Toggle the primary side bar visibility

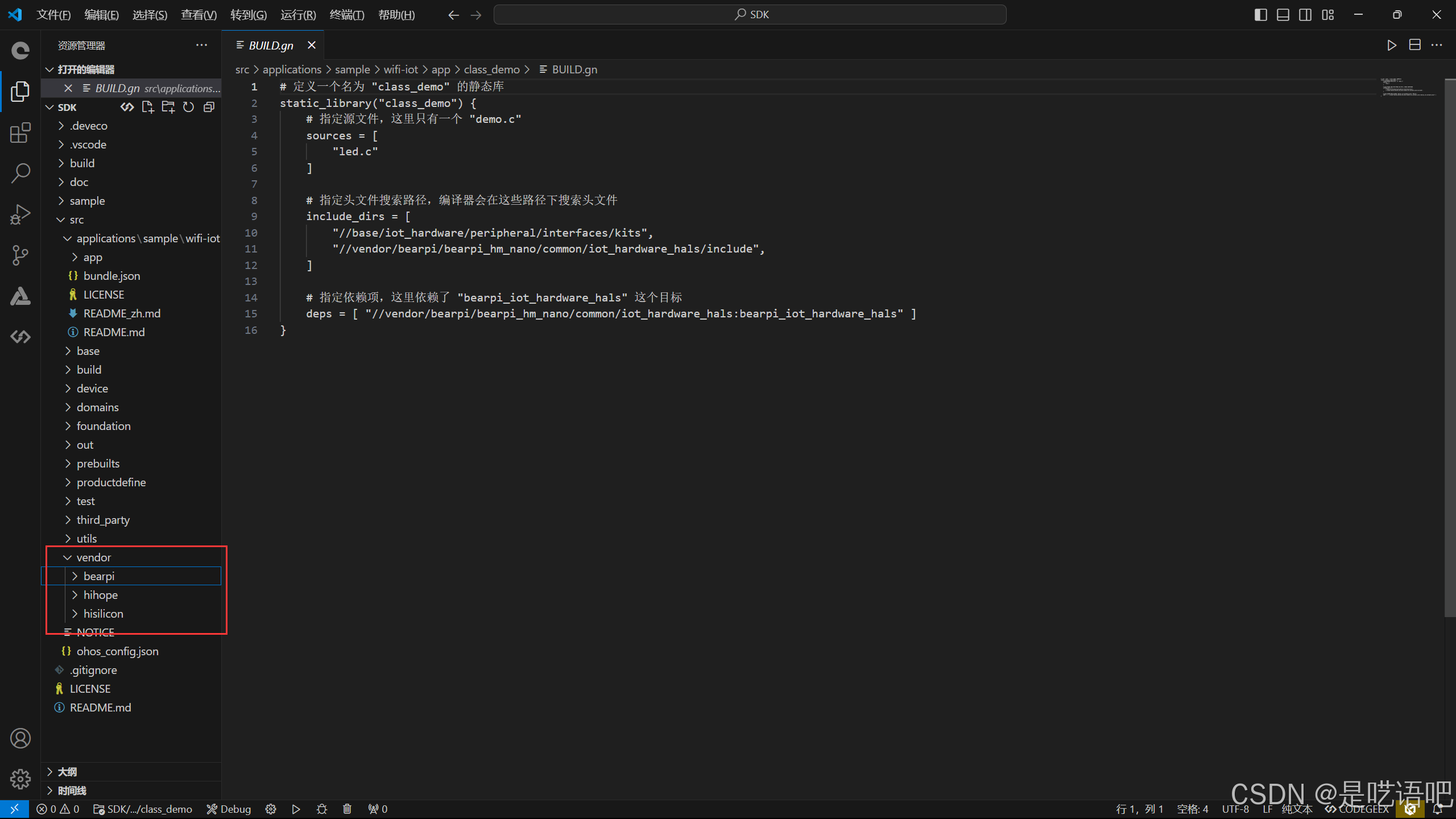pyautogui.click(x=1260, y=15)
